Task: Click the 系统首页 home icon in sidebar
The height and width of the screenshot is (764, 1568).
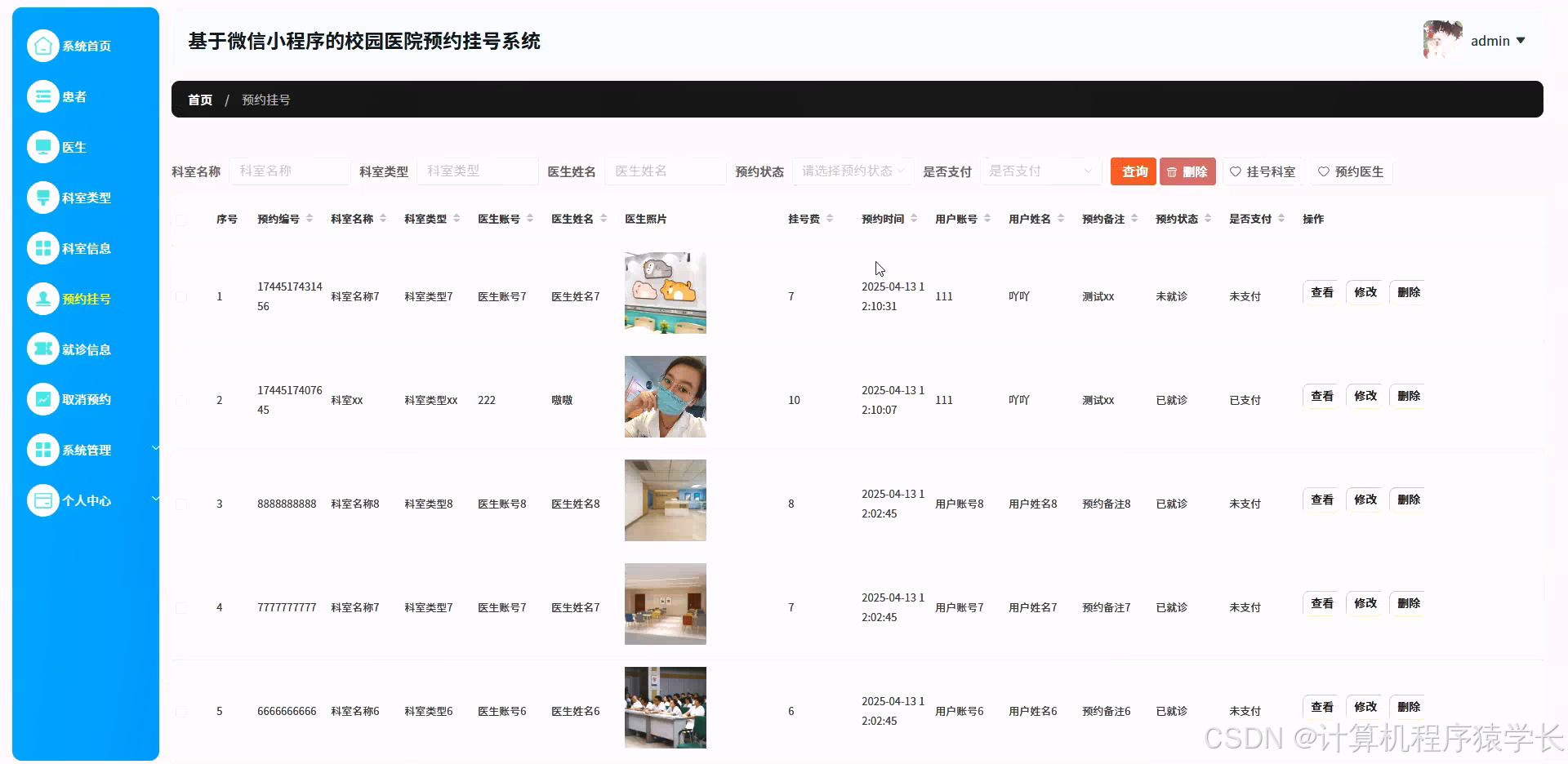Action: click(x=43, y=46)
